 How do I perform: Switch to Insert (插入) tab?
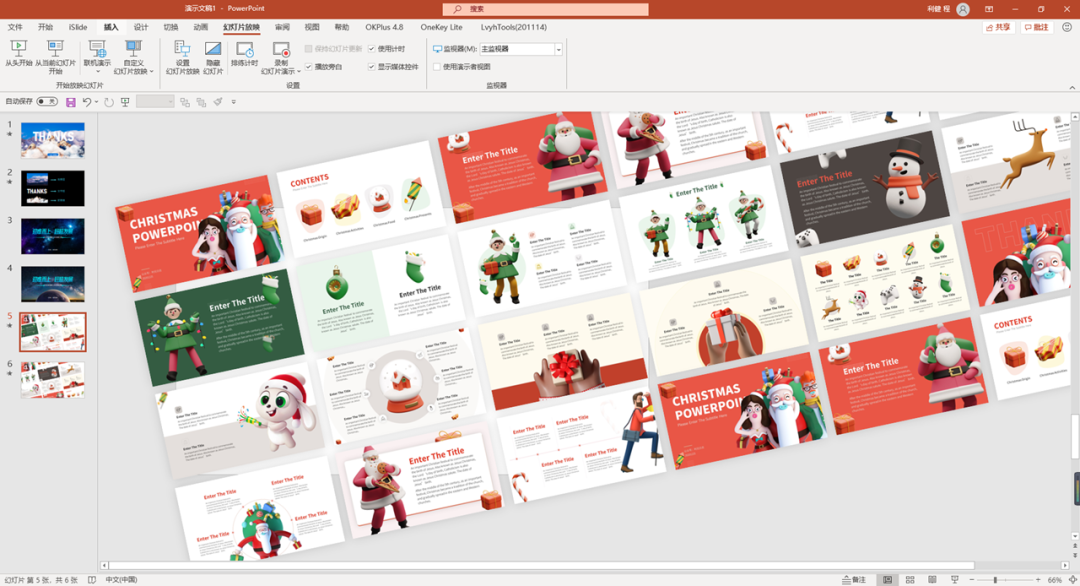point(111,27)
